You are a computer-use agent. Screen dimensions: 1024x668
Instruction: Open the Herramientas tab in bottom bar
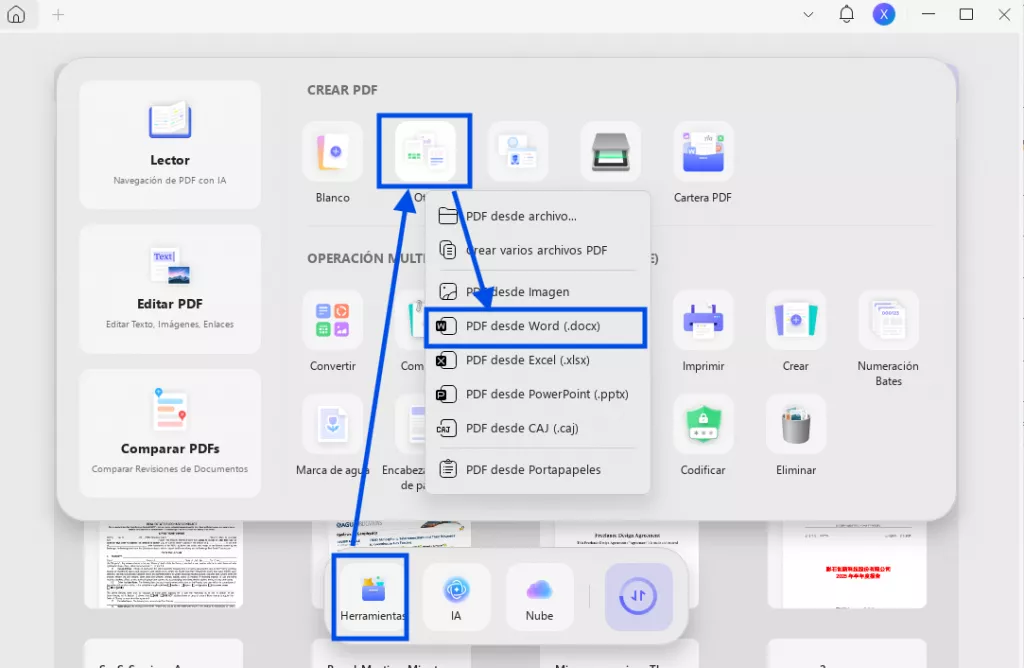coord(372,597)
